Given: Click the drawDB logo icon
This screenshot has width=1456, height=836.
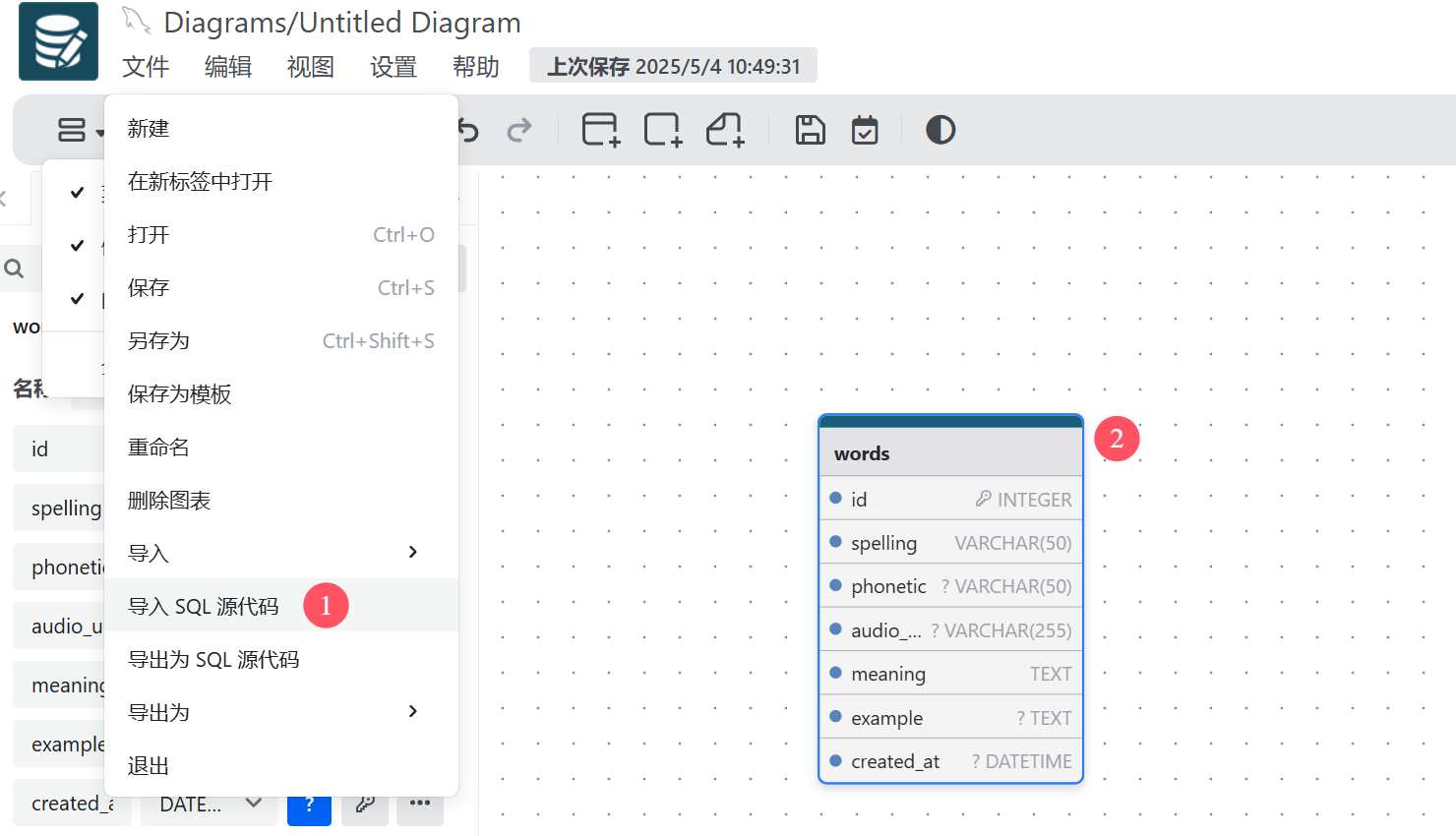Looking at the screenshot, I should (x=58, y=40).
